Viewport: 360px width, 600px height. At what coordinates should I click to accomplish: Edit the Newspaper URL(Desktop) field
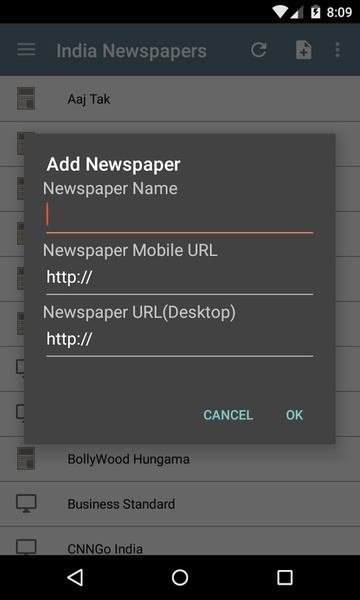pos(179,341)
